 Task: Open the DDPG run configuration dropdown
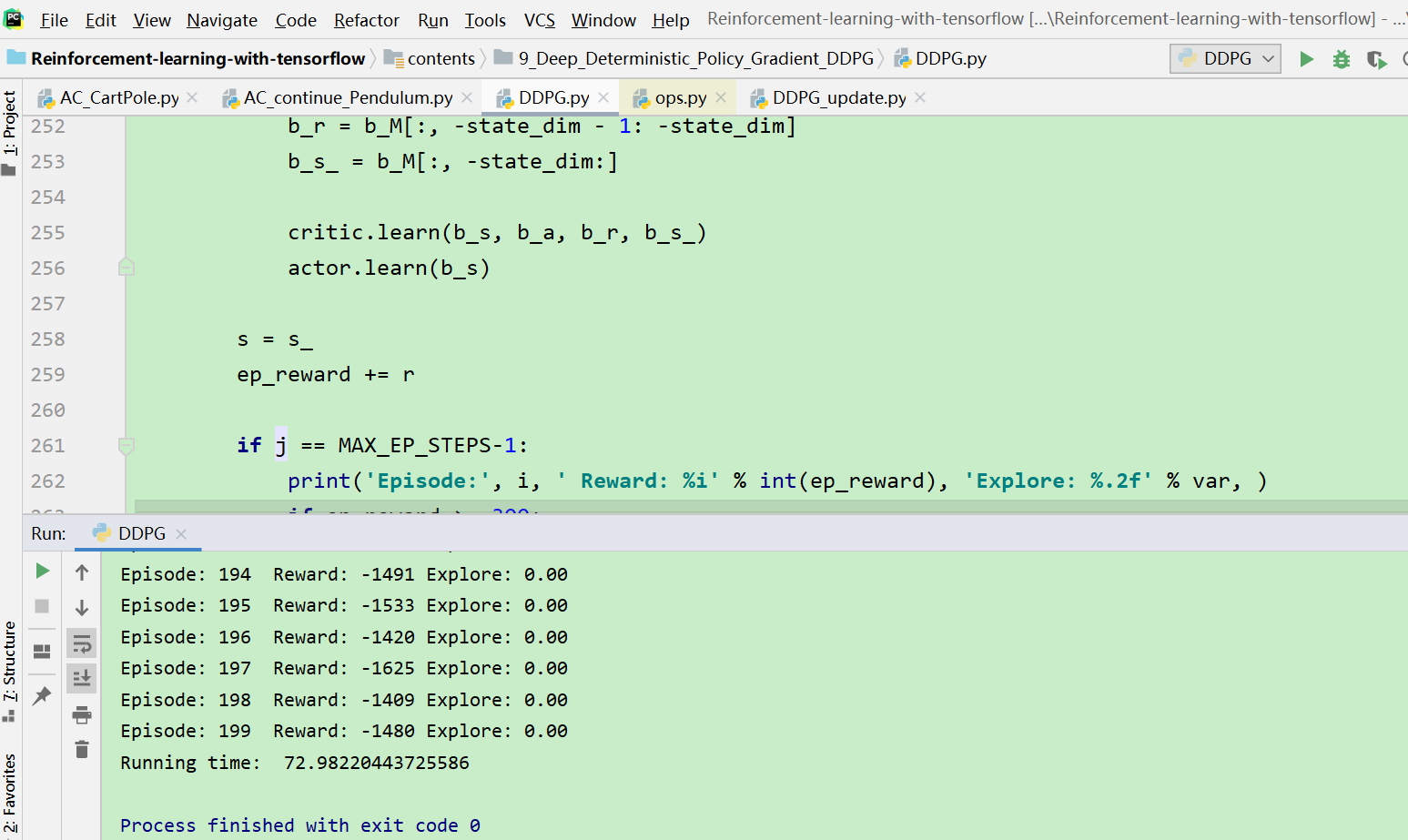1224,57
